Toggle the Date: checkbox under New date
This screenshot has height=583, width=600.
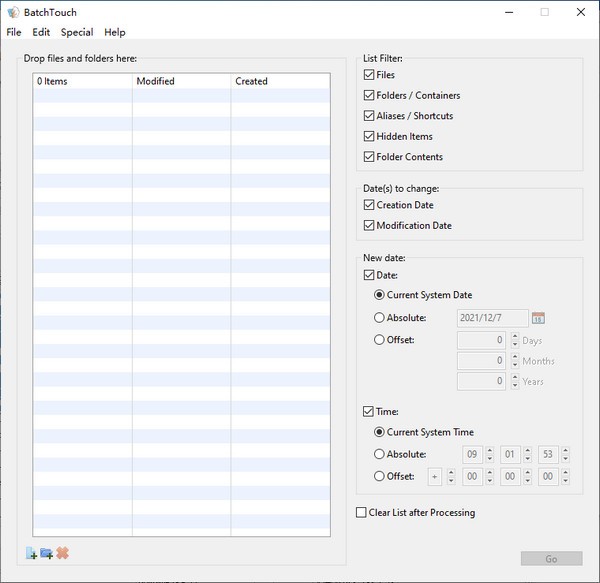369,275
